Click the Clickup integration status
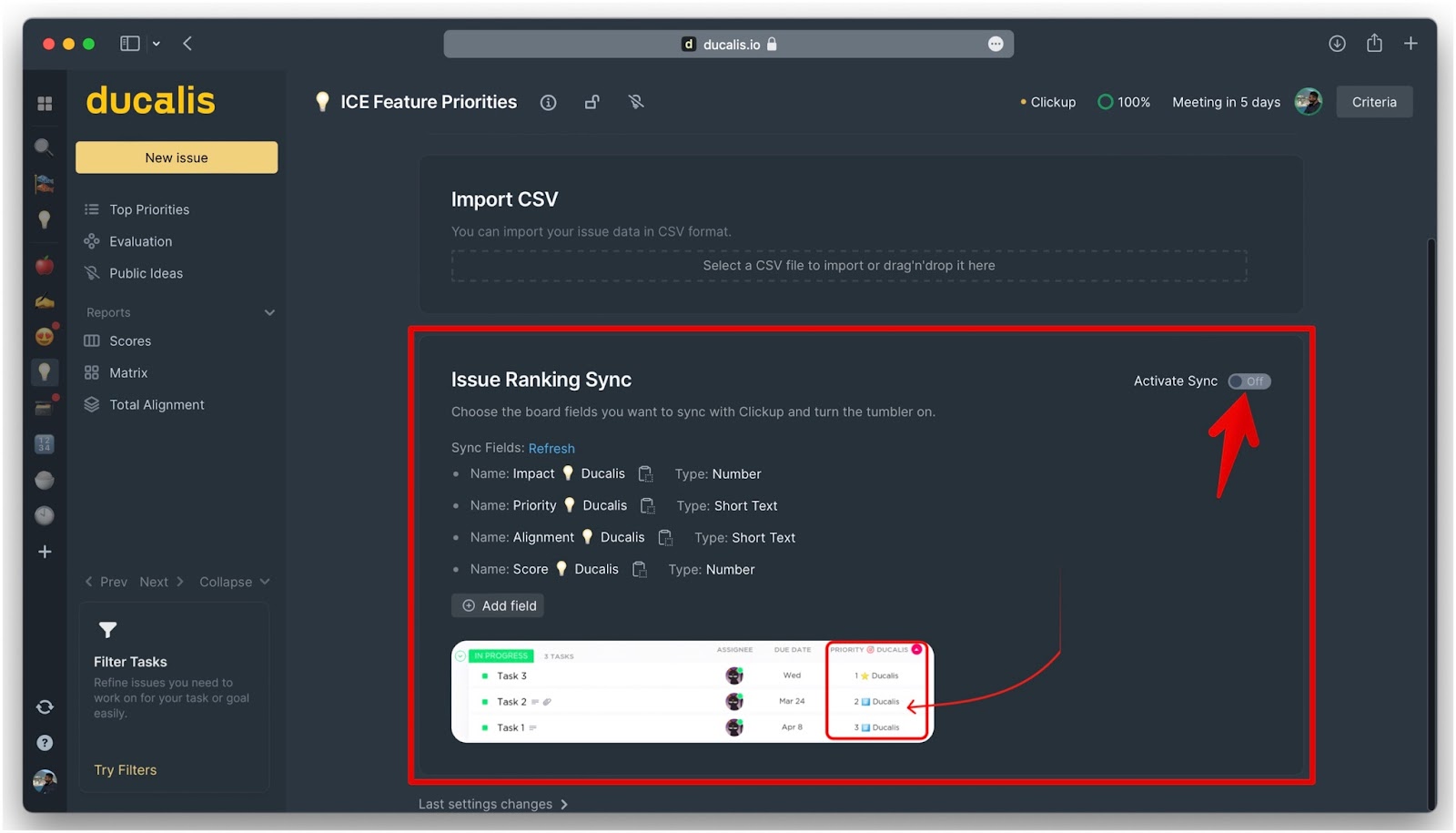This screenshot has width=1456, height=833. pos(1048,102)
